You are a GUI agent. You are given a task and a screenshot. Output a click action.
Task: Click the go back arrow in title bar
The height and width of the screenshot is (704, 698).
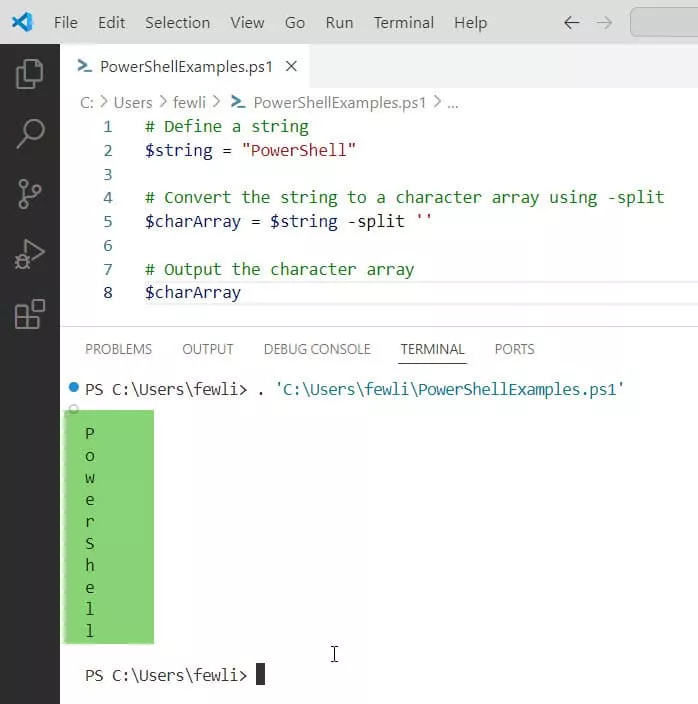pos(572,22)
